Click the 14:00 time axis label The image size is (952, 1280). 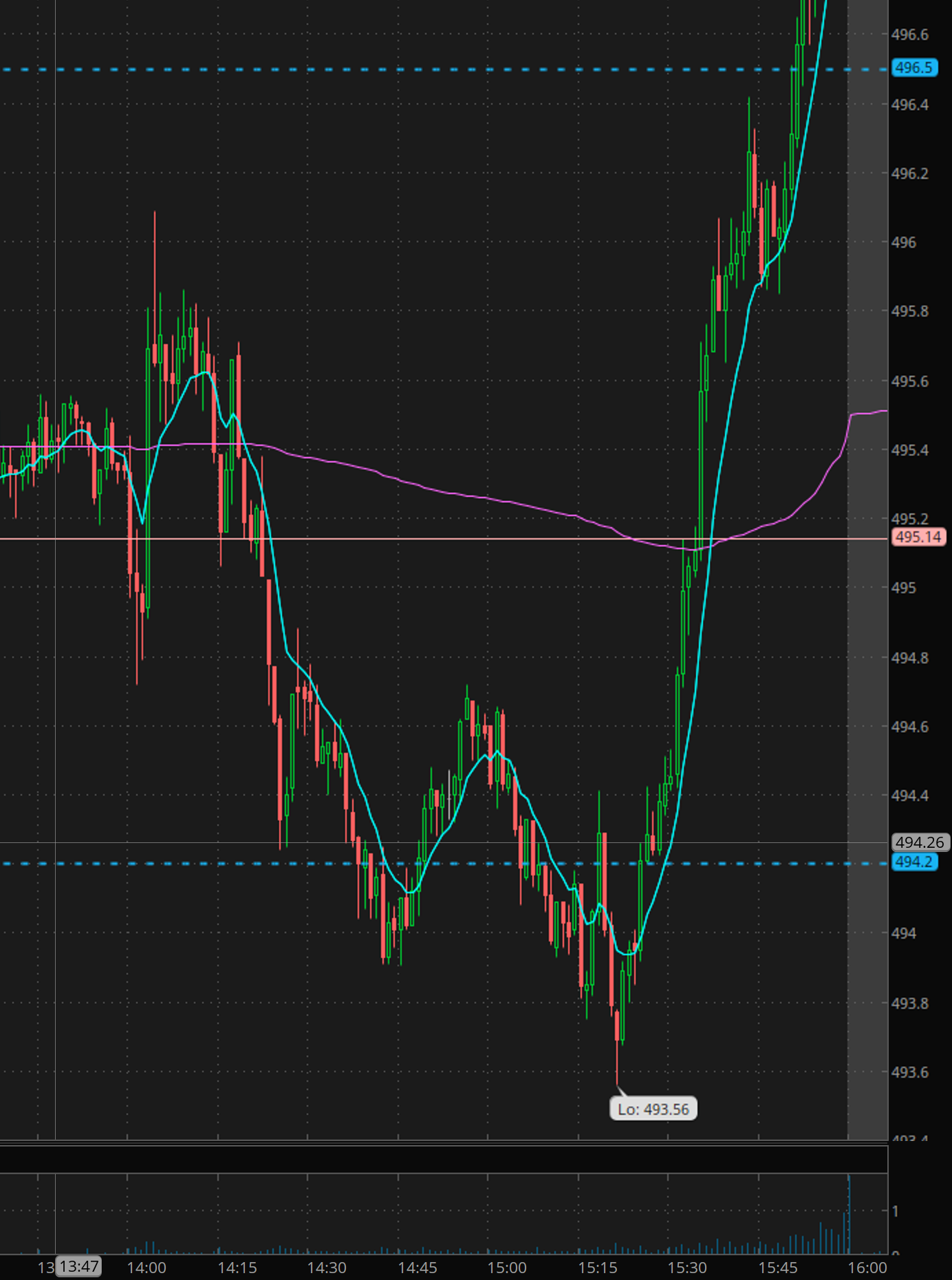147,1268
